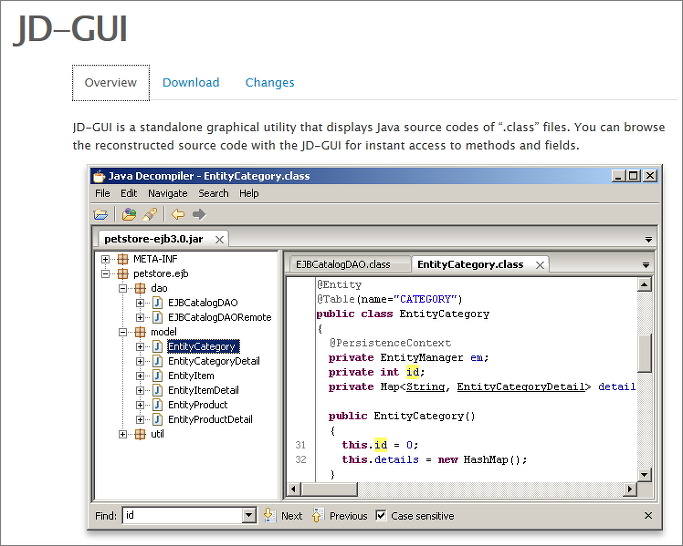Click the EntityProductDetail class file icon
Viewport: 683px width, 546px height.
[157, 419]
